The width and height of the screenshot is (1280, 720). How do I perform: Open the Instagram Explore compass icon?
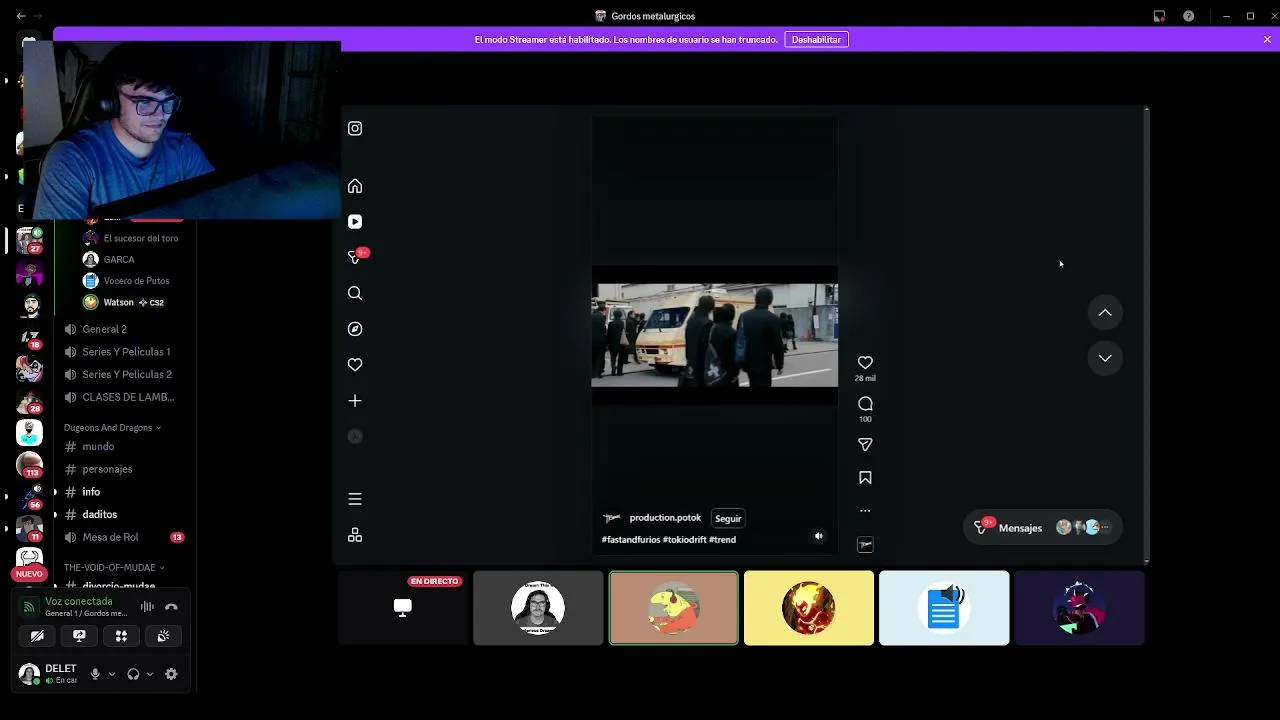click(x=355, y=329)
